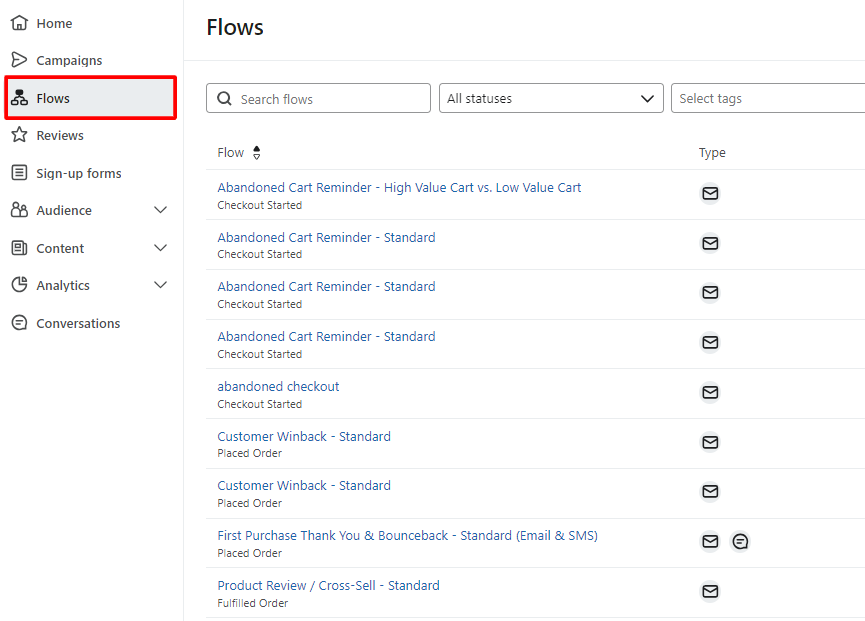Screen dimensions: 865x621
Task: Open Abandoned Cart Reminder High Value flow
Action: click(x=399, y=188)
